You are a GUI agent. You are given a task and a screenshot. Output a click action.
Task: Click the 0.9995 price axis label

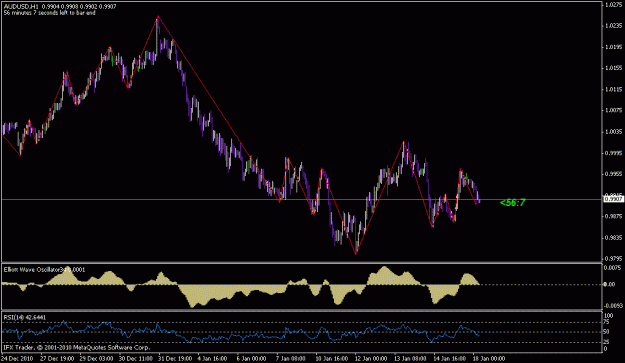[x=613, y=153]
